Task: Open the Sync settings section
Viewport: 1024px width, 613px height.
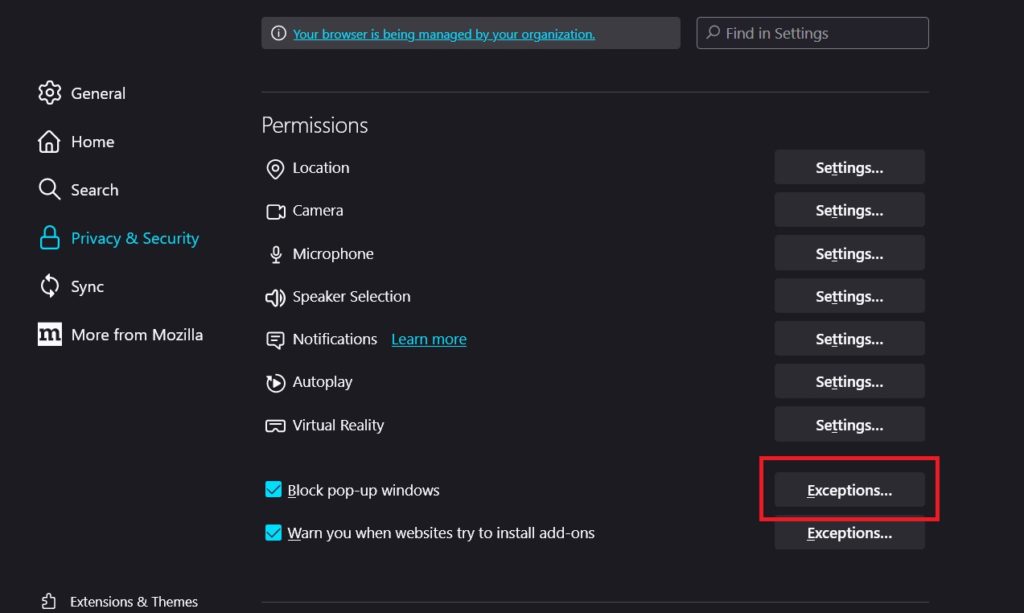Action: click(x=87, y=286)
